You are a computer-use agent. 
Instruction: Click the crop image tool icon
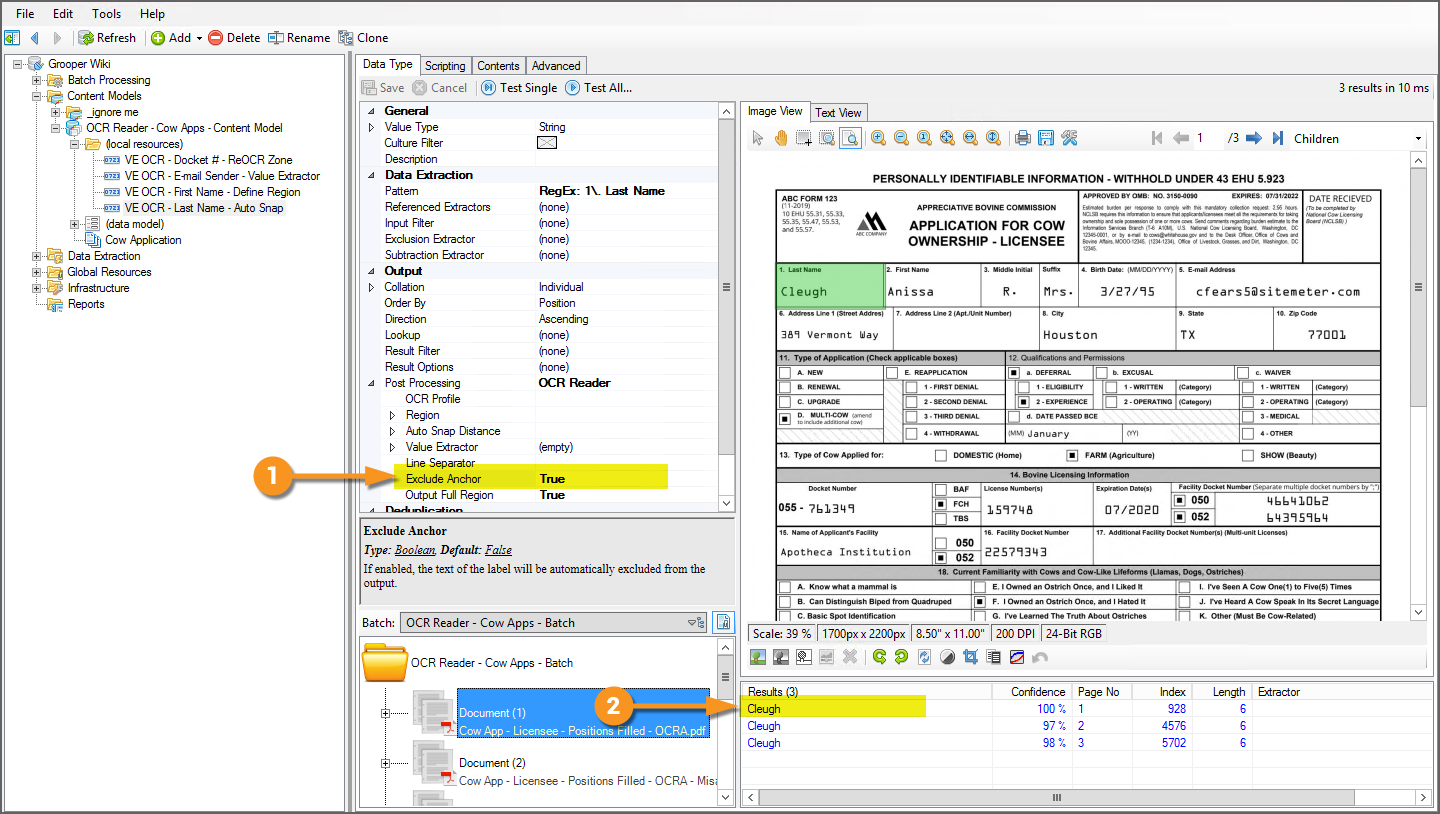click(970, 657)
